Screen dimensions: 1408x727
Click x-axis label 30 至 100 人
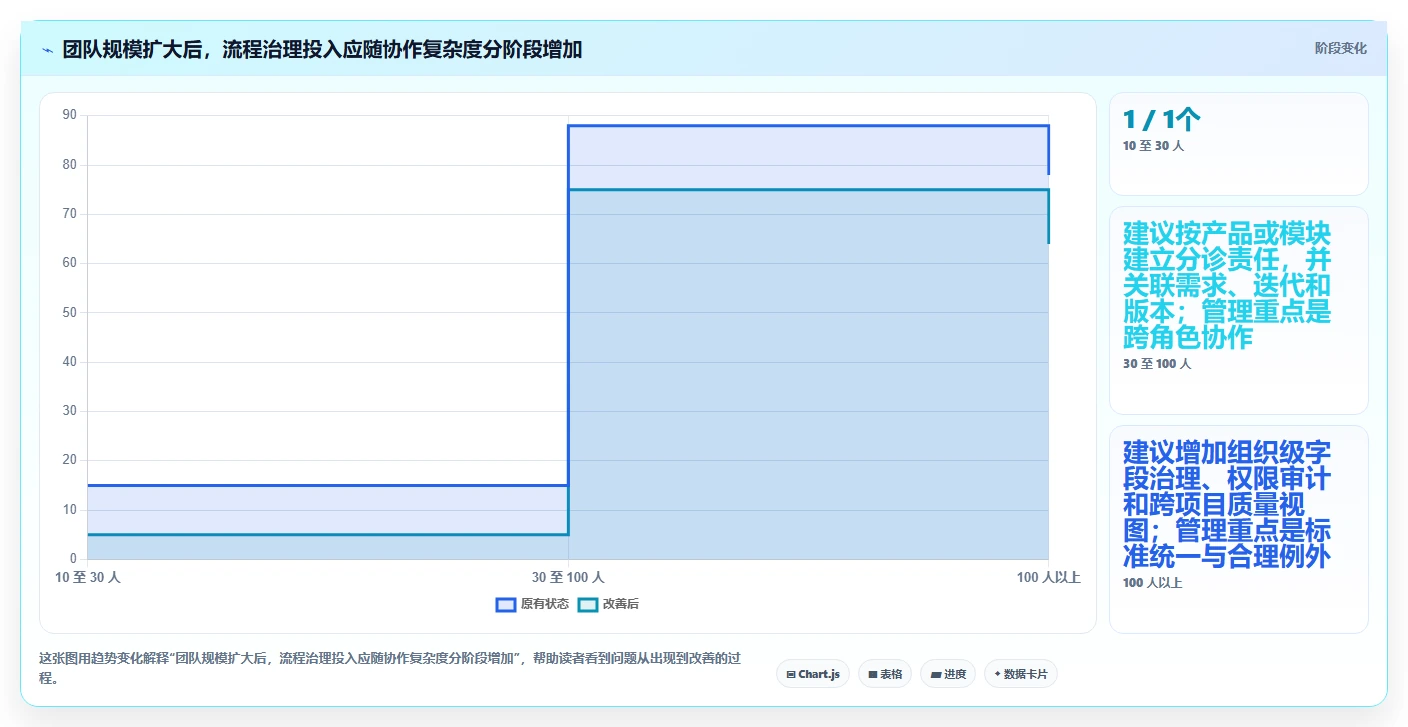tap(568, 577)
